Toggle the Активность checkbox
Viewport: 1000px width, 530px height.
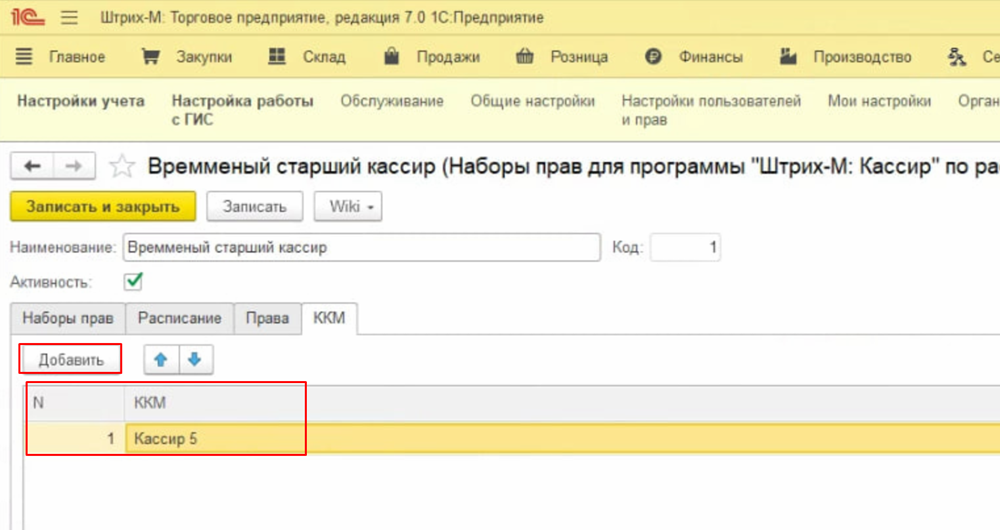point(133,281)
